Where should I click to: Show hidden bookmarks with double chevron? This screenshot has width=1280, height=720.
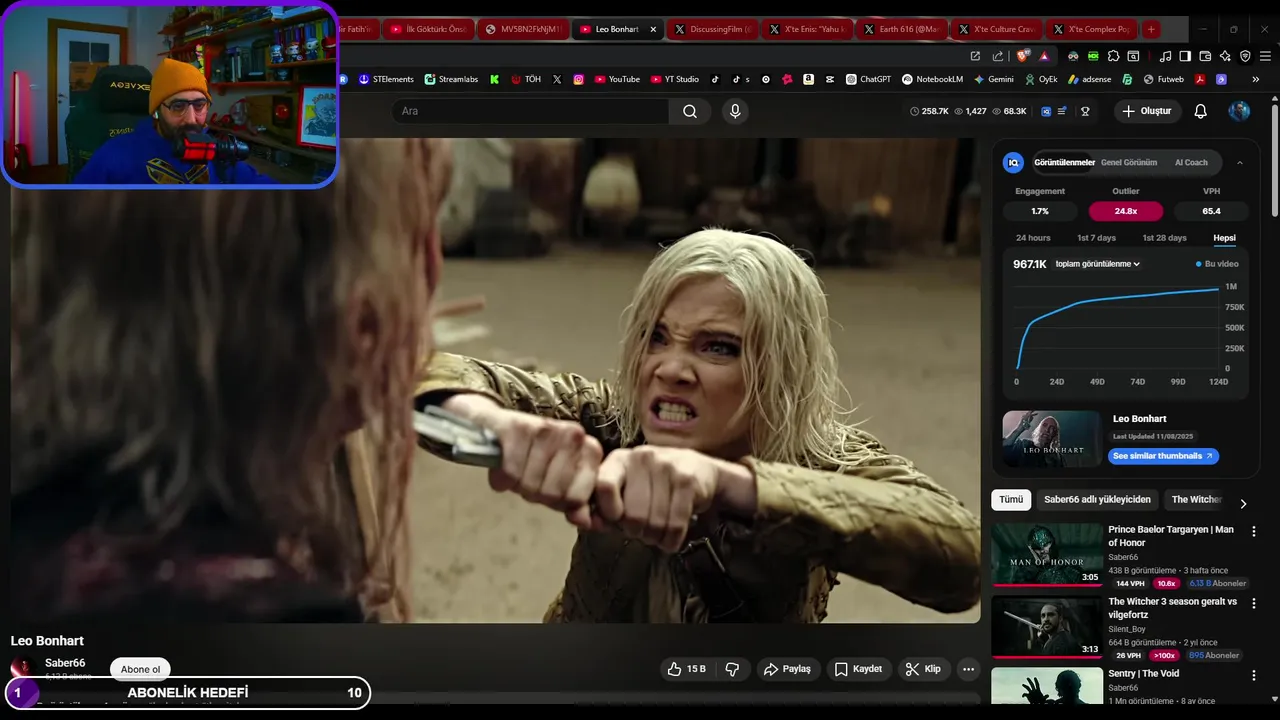(1255, 79)
